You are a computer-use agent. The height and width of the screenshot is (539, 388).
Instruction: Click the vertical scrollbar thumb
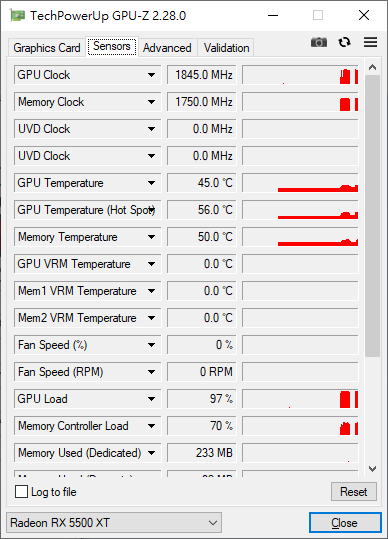[373, 216]
